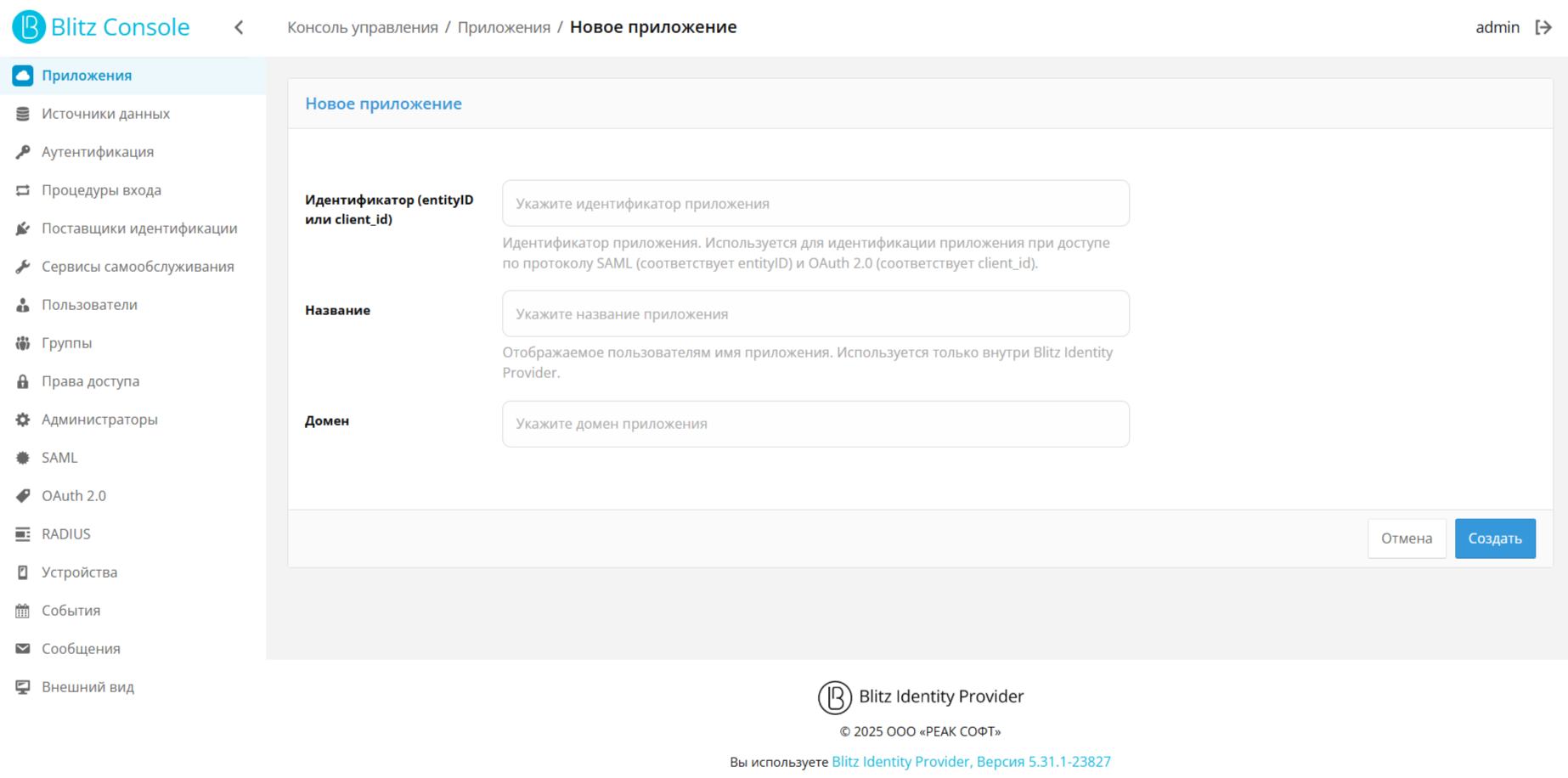Viewport: 1568px width, 778px height.
Task: Click the Blitz Console logo icon
Action: tap(28, 27)
